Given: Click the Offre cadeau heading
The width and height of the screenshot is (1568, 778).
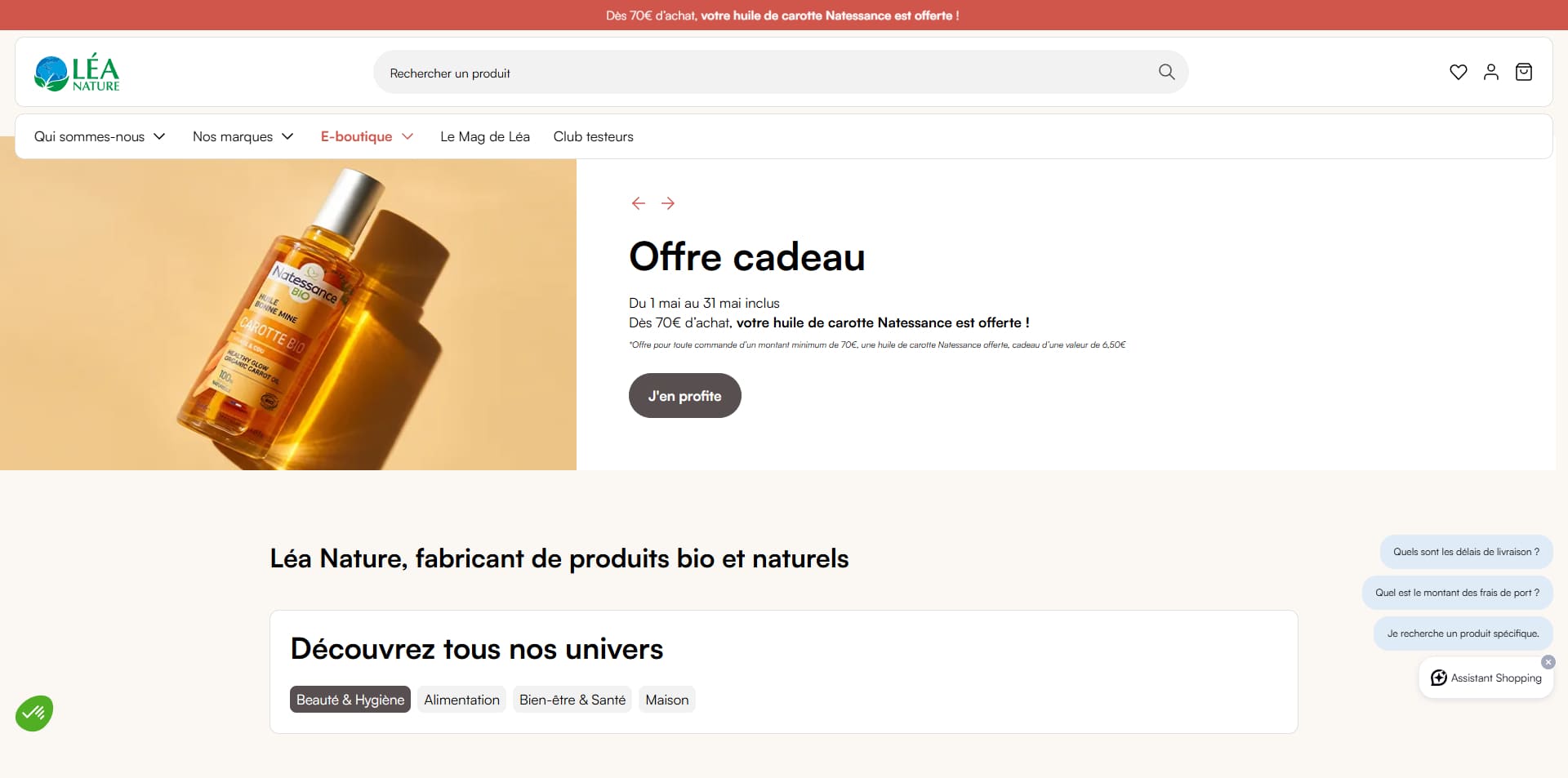Looking at the screenshot, I should (x=746, y=256).
